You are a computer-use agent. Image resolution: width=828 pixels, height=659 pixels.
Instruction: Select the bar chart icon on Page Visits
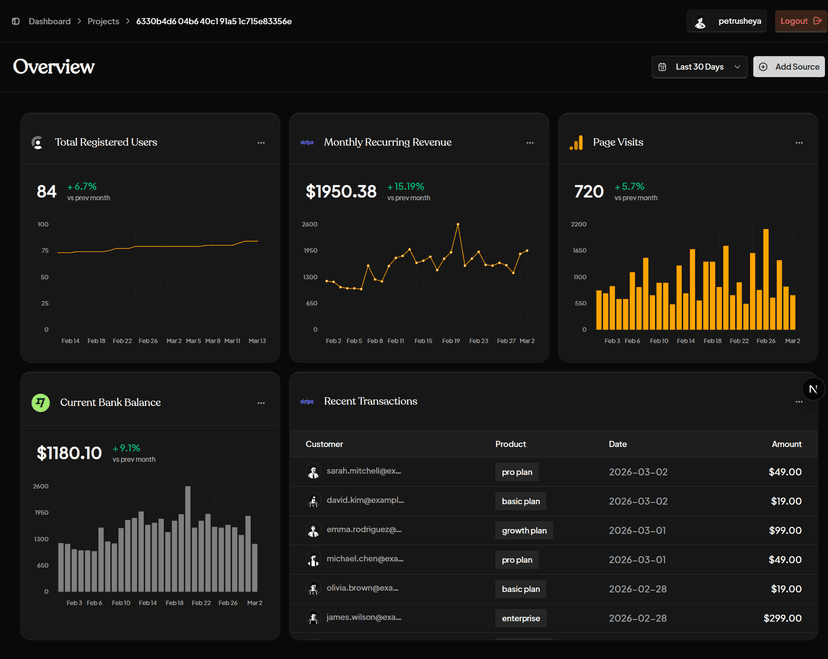click(577, 142)
